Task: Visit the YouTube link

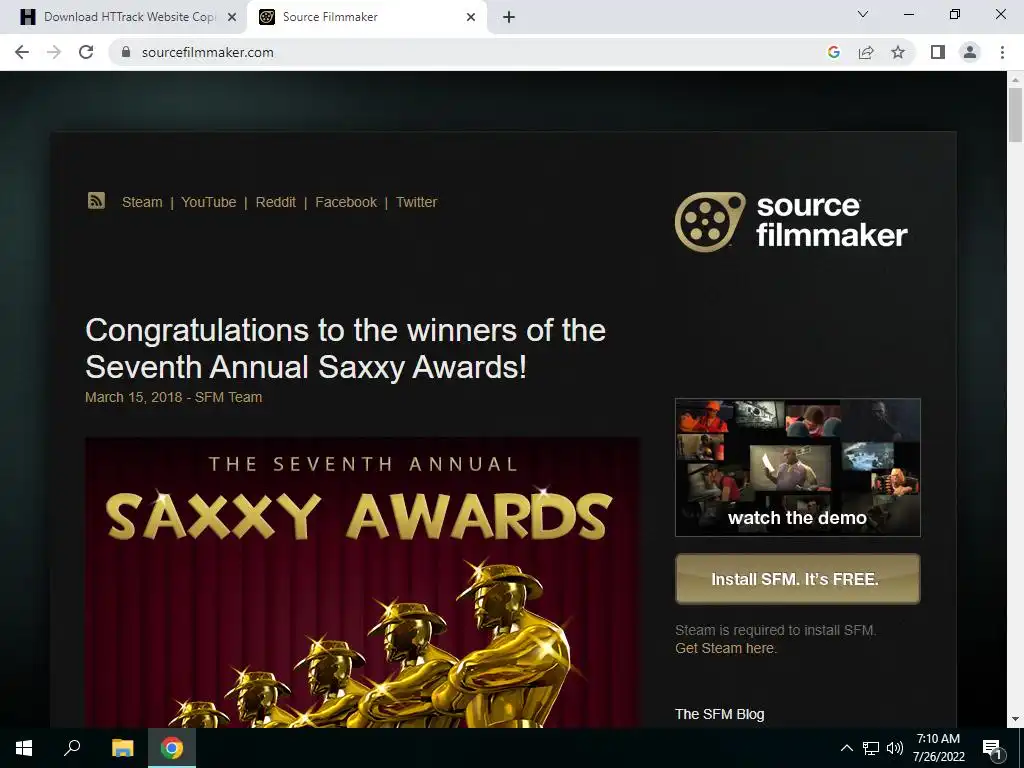Action: pyautogui.click(x=208, y=202)
